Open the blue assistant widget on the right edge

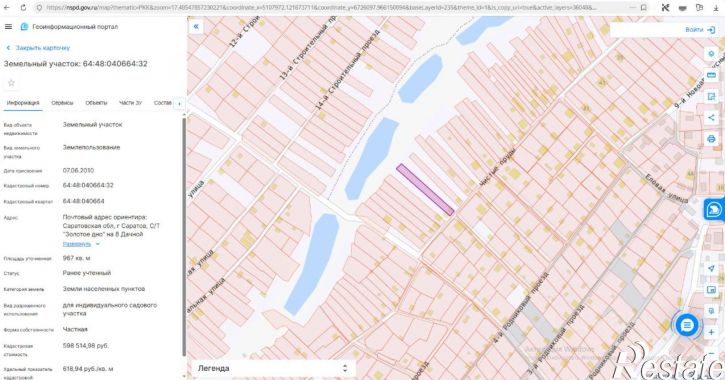[714, 210]
